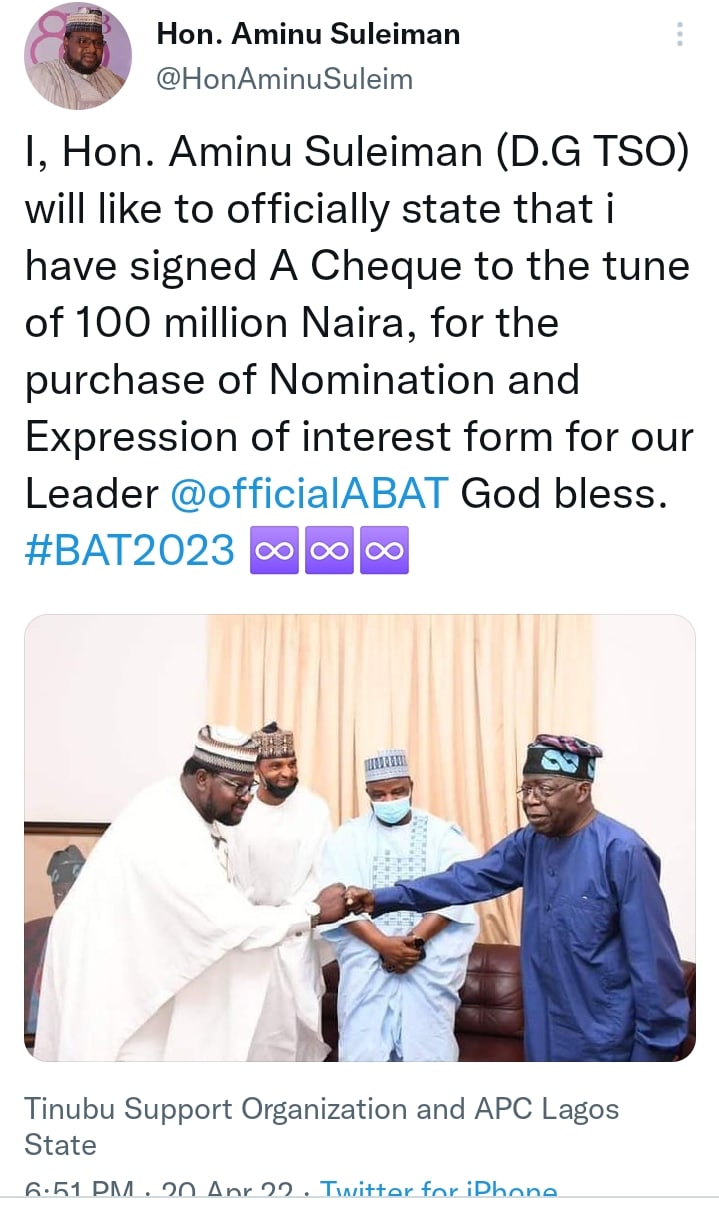Click the #BAT2023 hashtag

click(x=130, y=550)
